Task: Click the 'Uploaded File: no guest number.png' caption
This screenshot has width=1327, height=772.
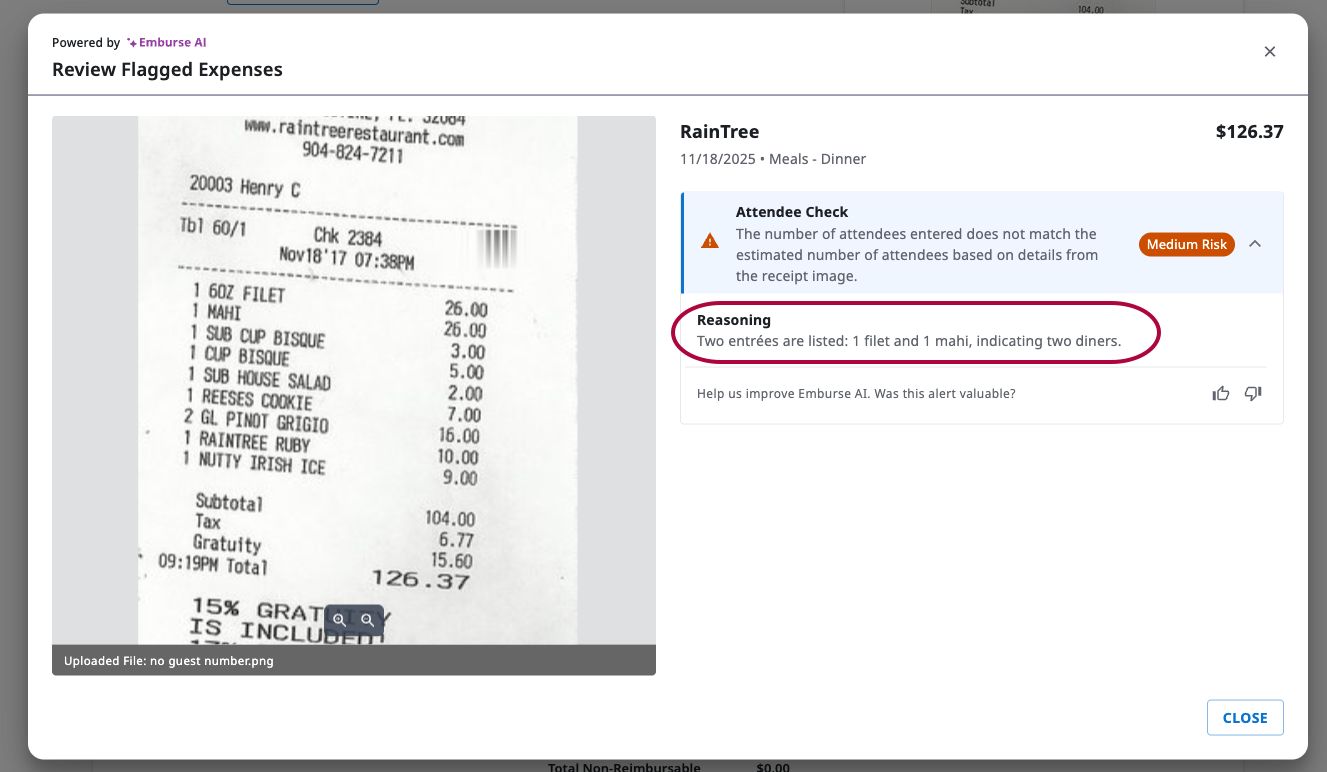Action: click(x=169, y=661)
